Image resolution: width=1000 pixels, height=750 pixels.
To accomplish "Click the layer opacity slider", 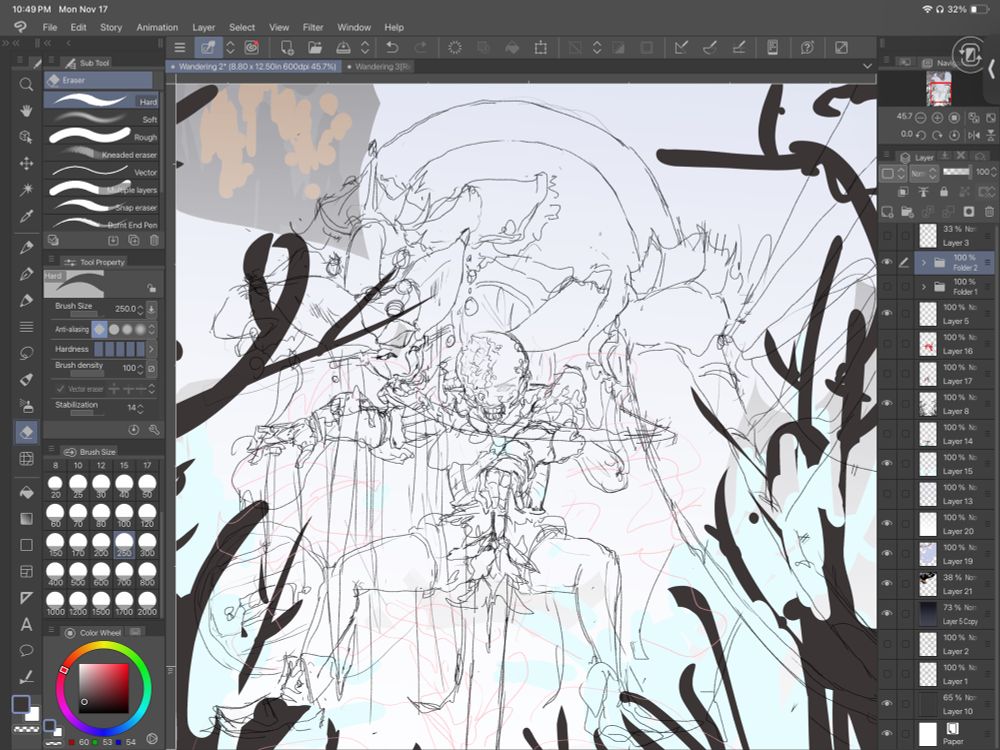I will [x=957, y=172].
